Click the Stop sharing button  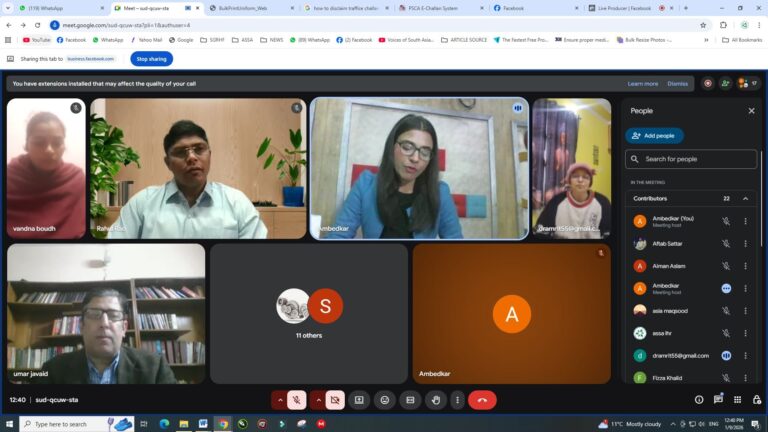click(x=151, y=59)
